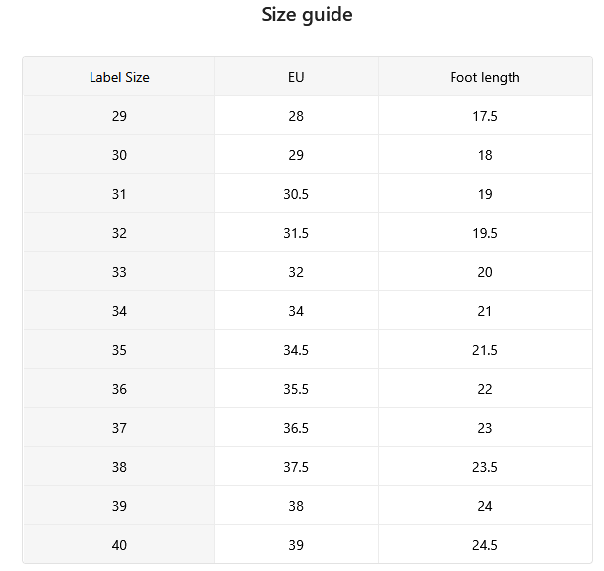604x571 pixels.
Task: Select EU size 34.5 cell
Action: click(296, 349)
